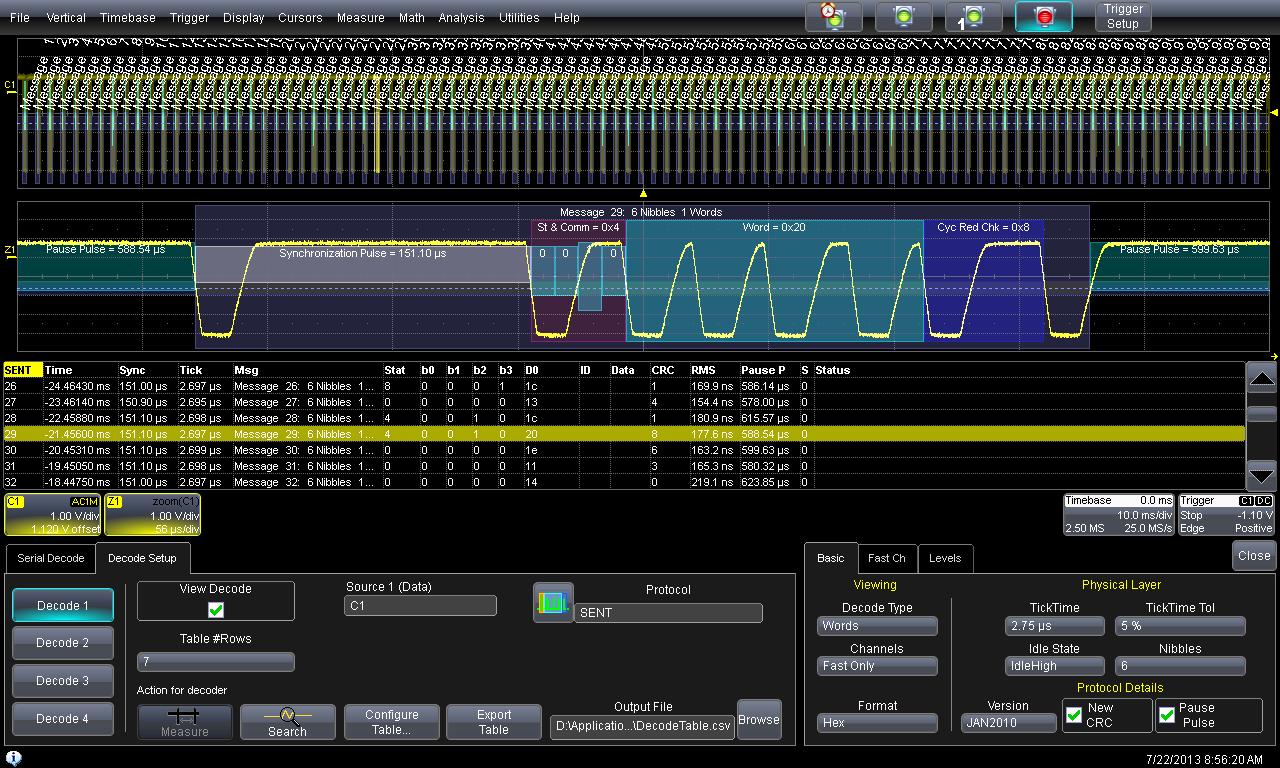Click the decode table scrollbar down arrow
This screenshot has width=1280, height=768.
tap(1262, 474)
